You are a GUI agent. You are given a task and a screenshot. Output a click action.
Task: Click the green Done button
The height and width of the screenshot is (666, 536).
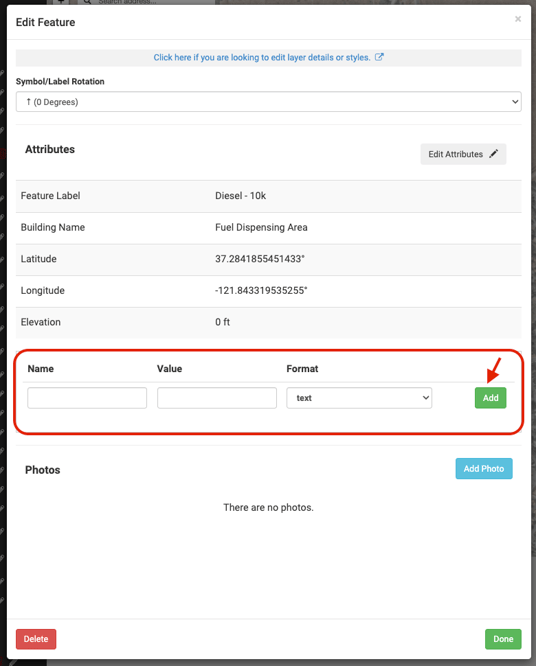click(x=503, y=639)
